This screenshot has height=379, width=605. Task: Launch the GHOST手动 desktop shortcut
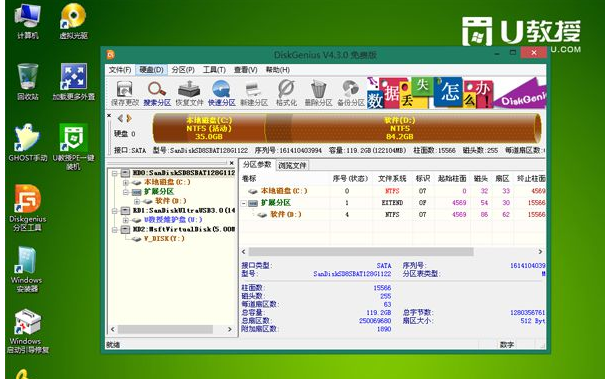pyautogui.click(x=27, y=143)
